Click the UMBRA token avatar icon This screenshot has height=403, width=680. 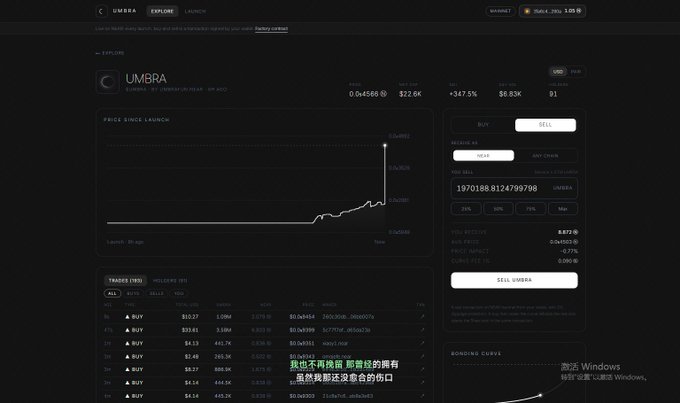107,82
